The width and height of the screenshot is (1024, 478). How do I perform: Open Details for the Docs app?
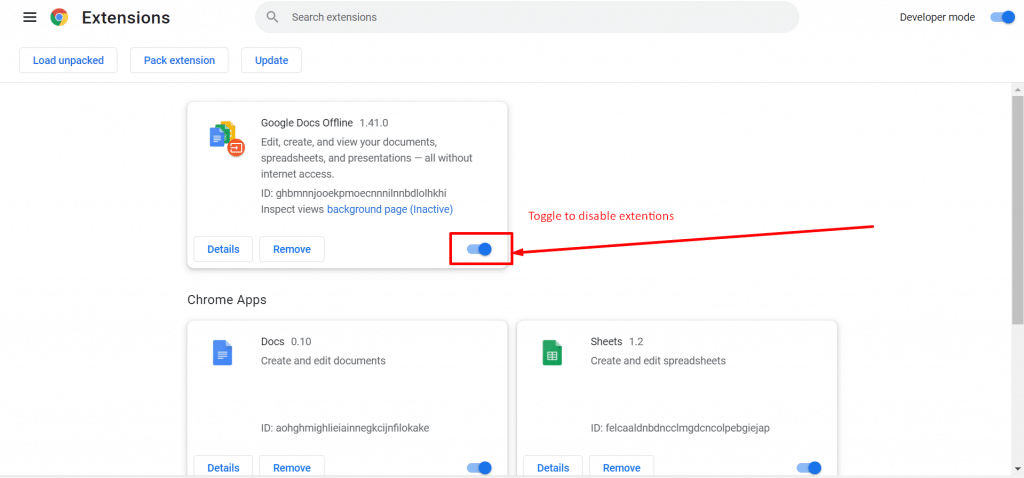[x=223, y=467]
